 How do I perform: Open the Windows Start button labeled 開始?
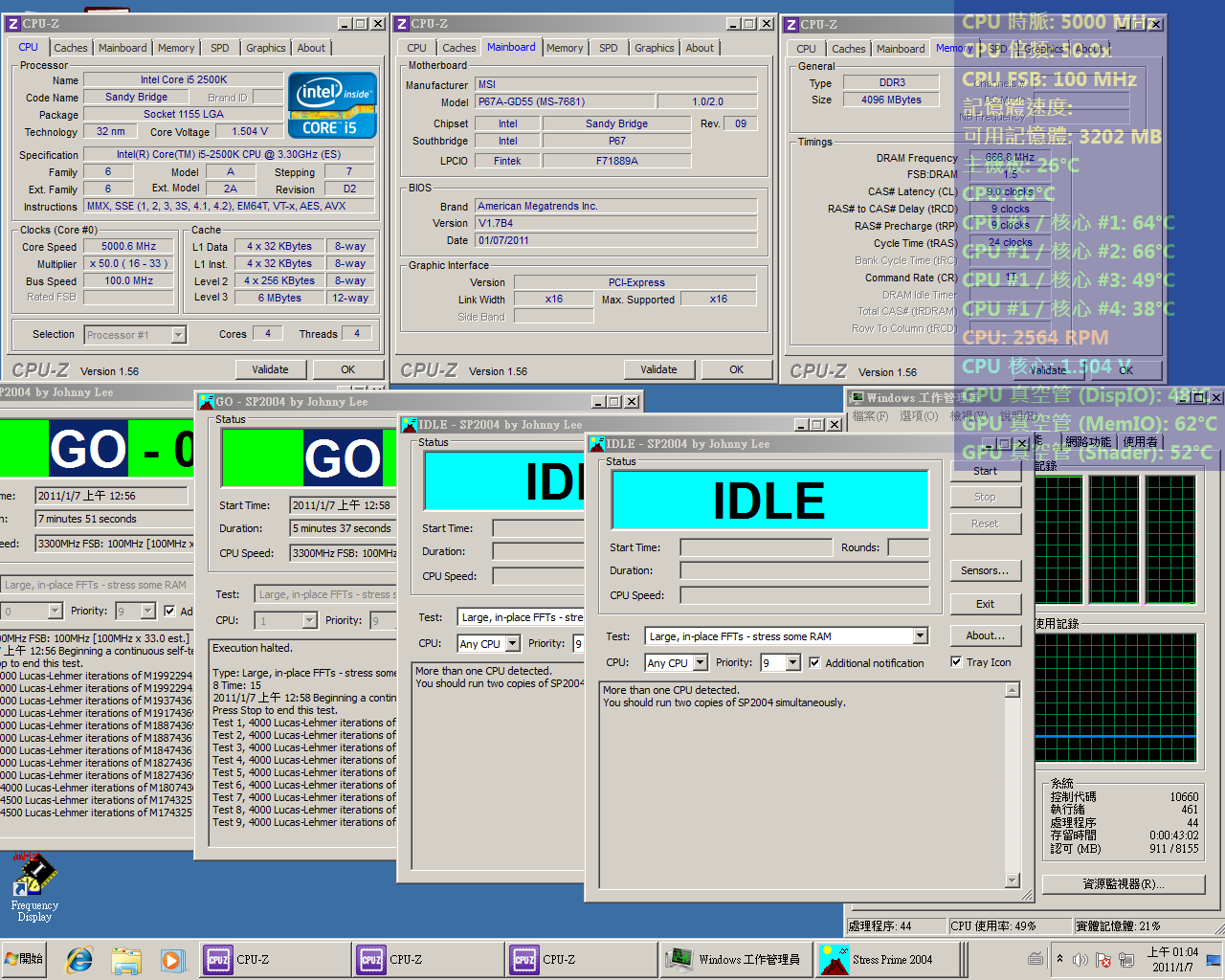[25, 959]
